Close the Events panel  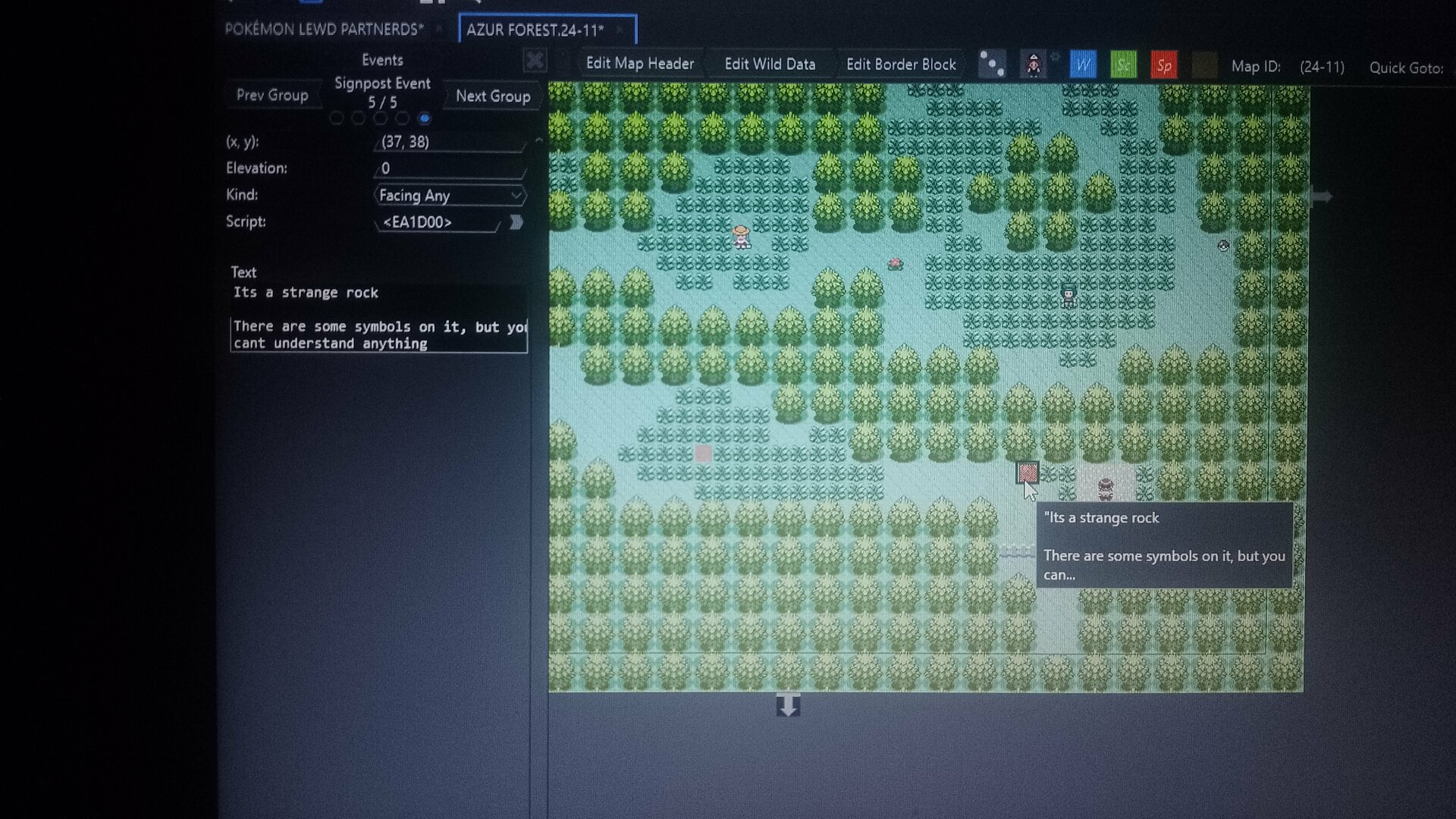coord(535,61)
